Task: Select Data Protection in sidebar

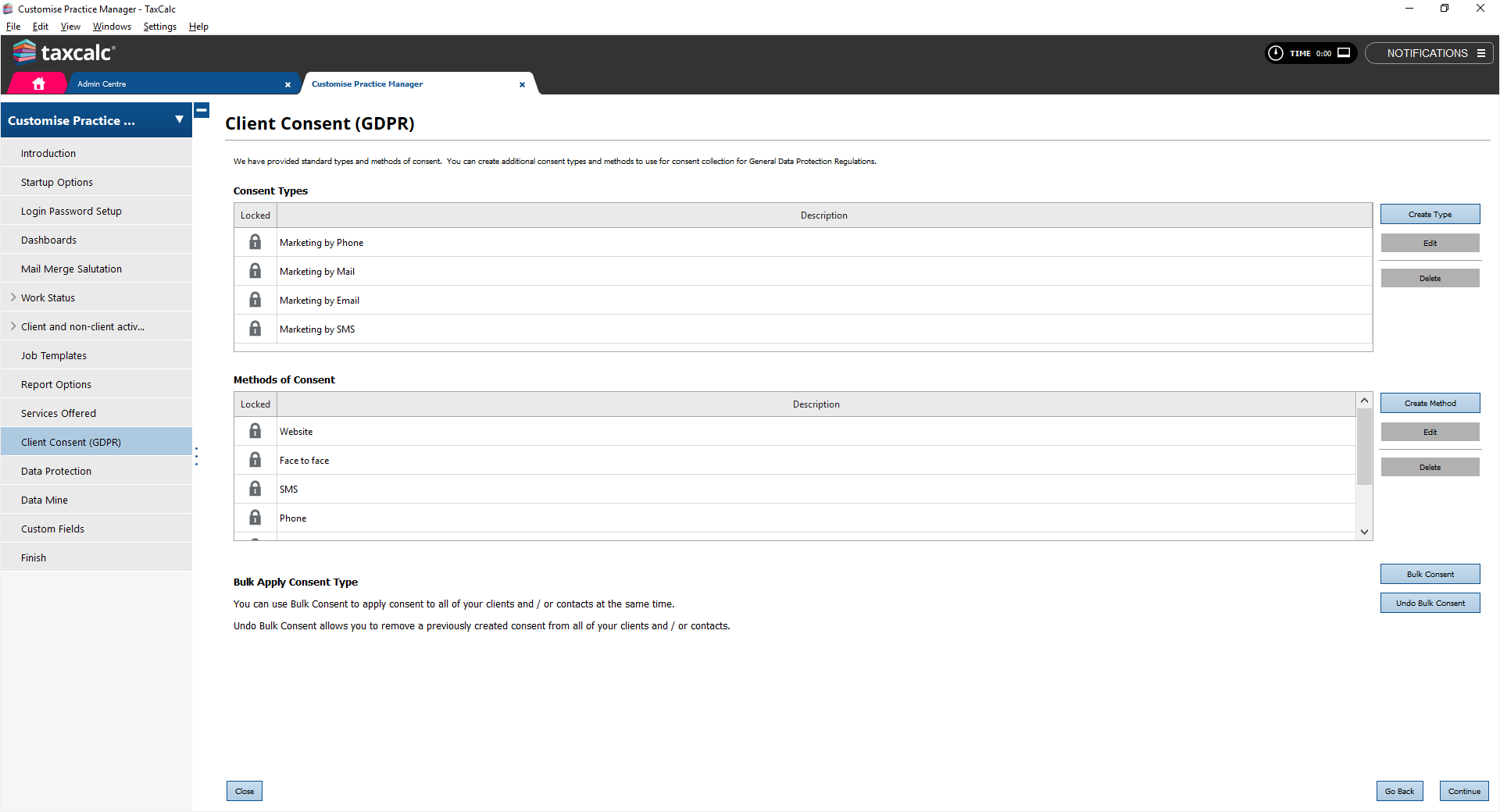Action: (56, 471)
